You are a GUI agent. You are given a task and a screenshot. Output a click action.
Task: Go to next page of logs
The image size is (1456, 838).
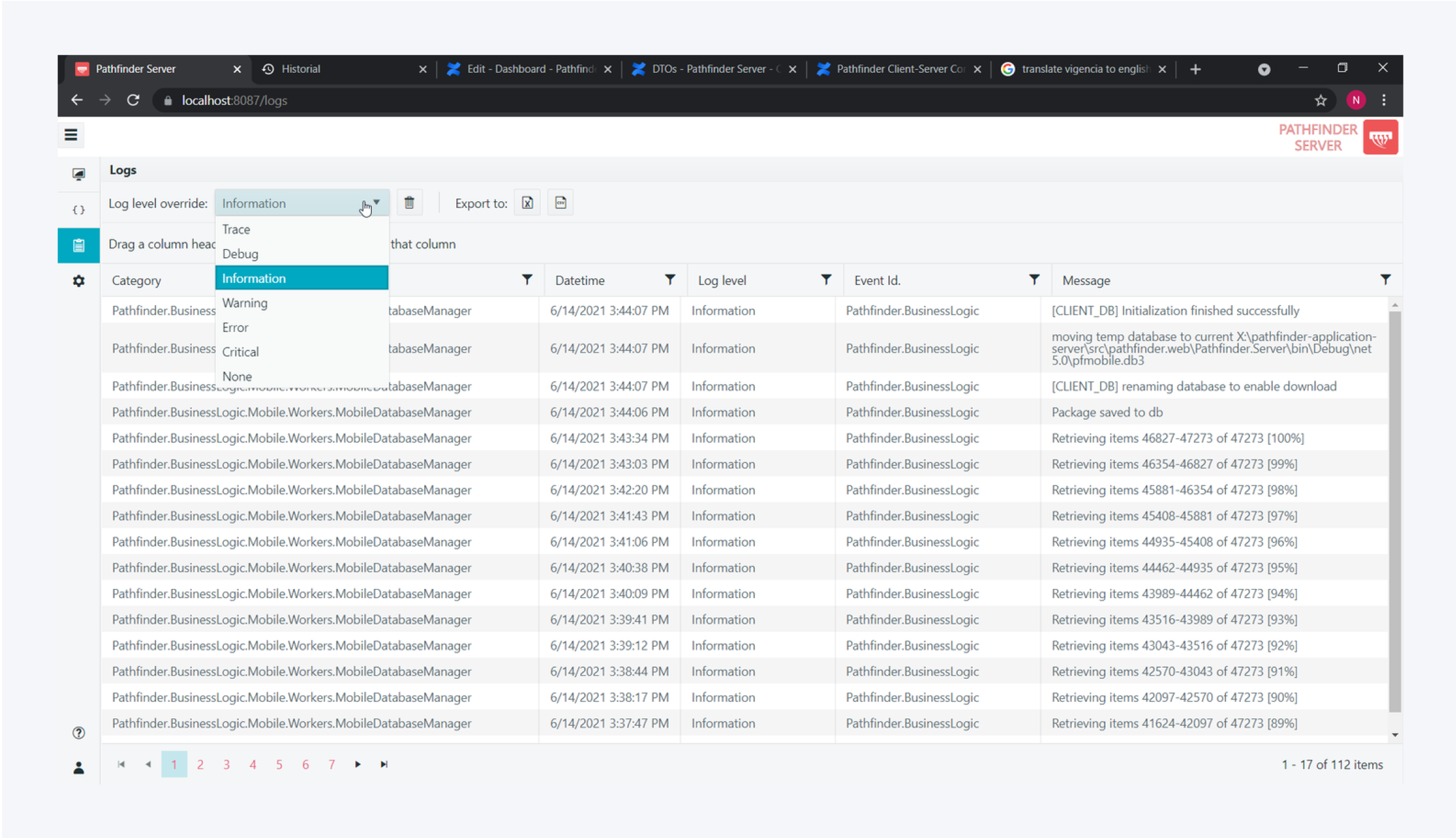358,765
